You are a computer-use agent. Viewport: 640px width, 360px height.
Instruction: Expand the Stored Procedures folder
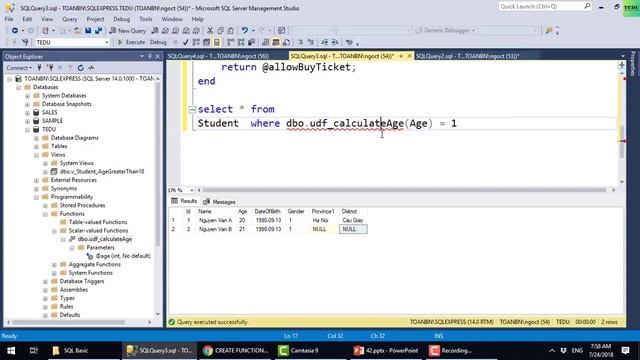coord(45,206)
